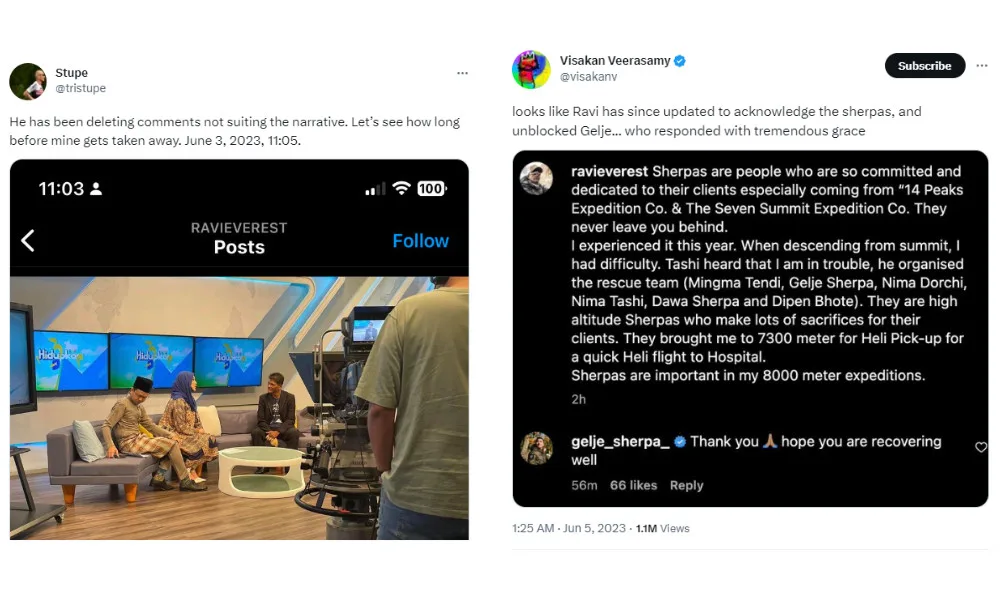1000x600 pixels.
Task: Tap the back arrow in the Instagram screenshot
Action: click(28, 240)
